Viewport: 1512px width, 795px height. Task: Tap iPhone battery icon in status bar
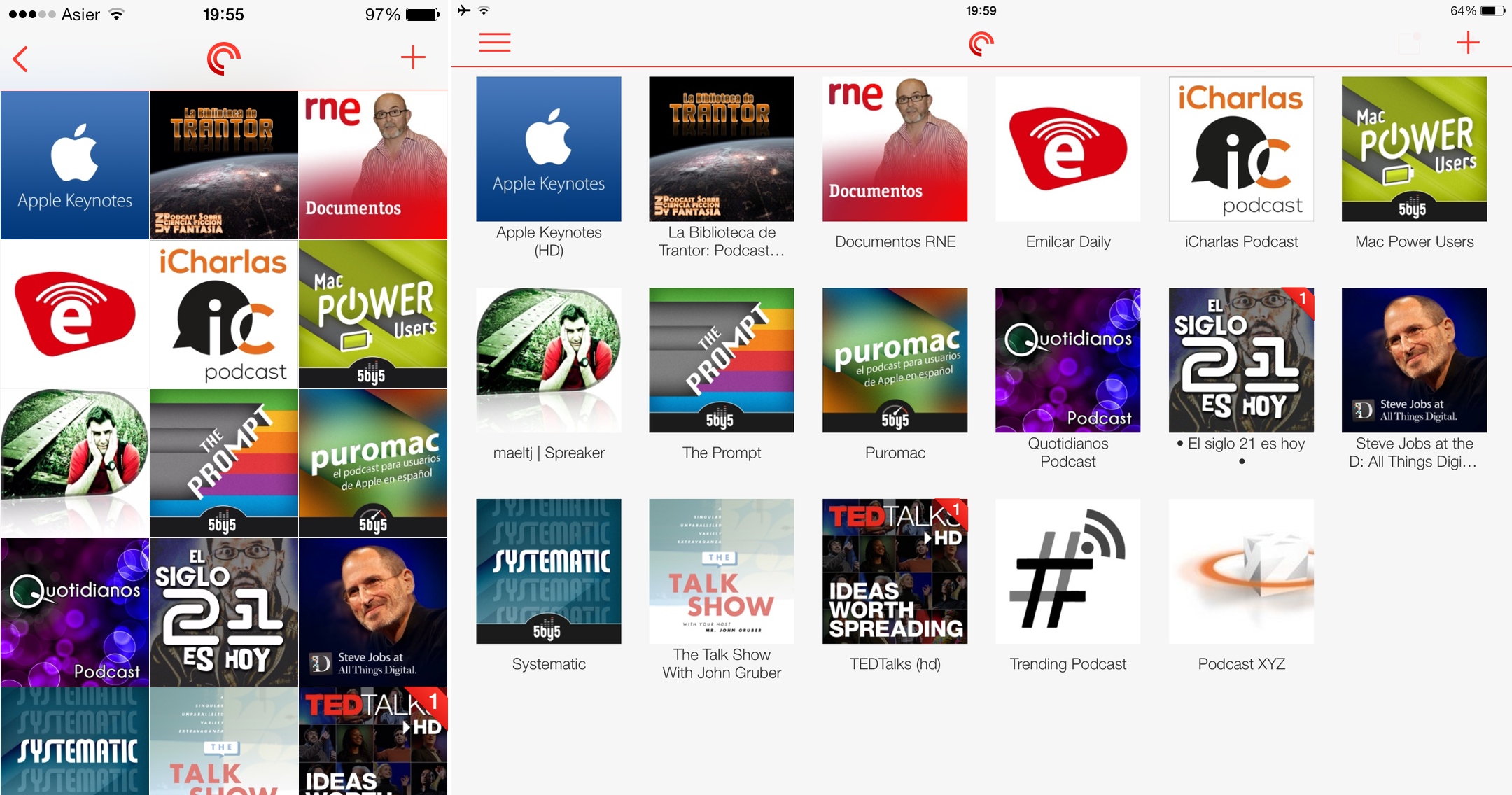click(423, 14)
